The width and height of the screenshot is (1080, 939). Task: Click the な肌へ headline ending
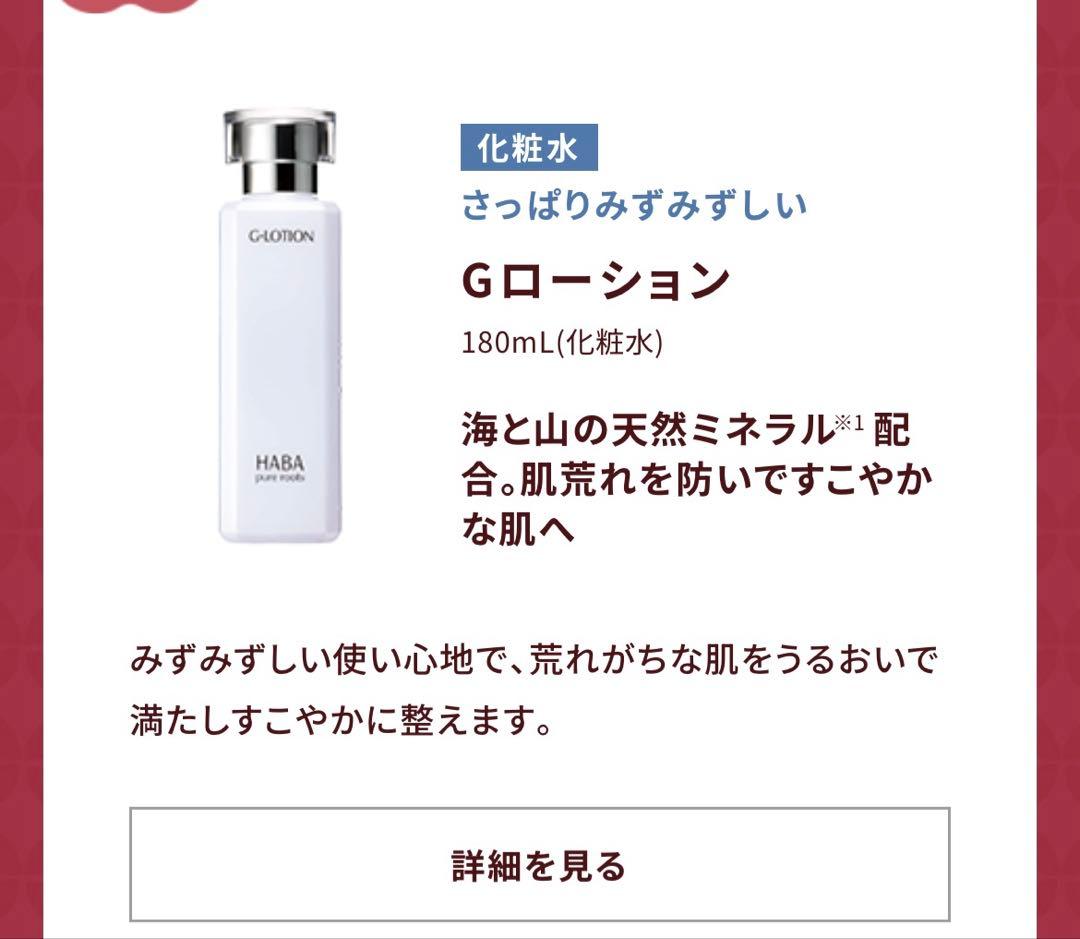coord(518,530)
